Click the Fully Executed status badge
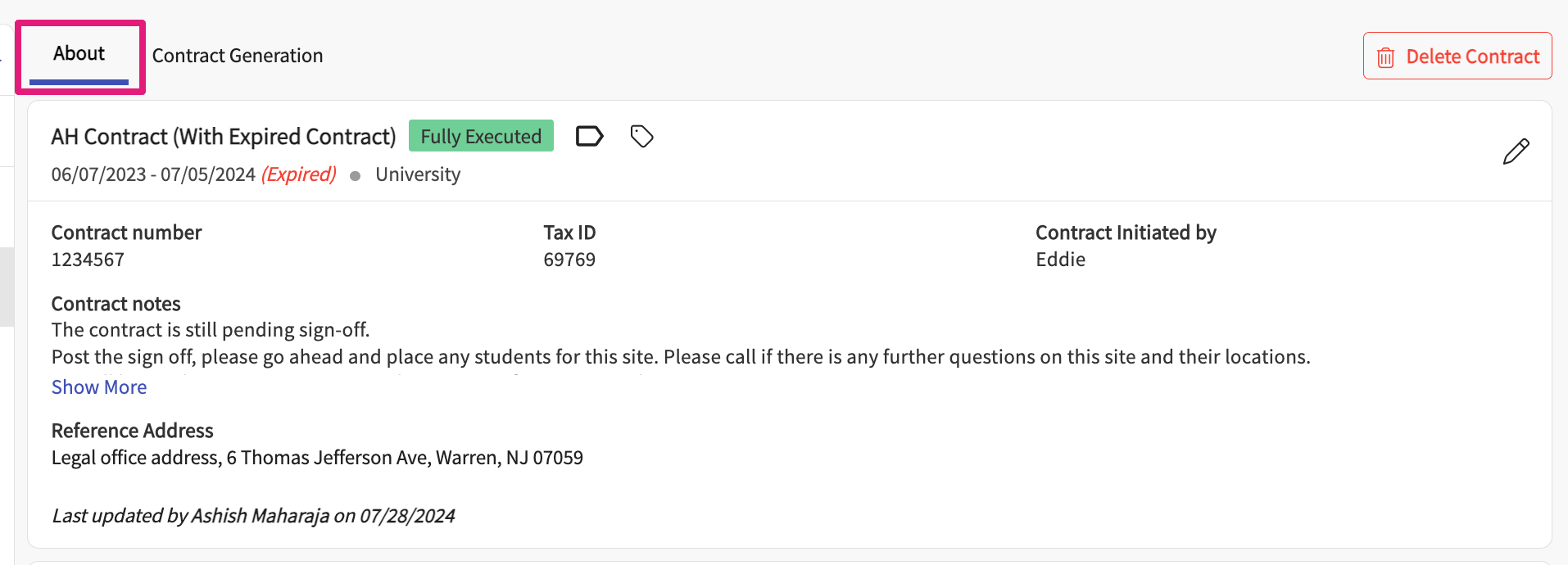The height and width of the screenshot is (565, 1568). click(481, 136)
